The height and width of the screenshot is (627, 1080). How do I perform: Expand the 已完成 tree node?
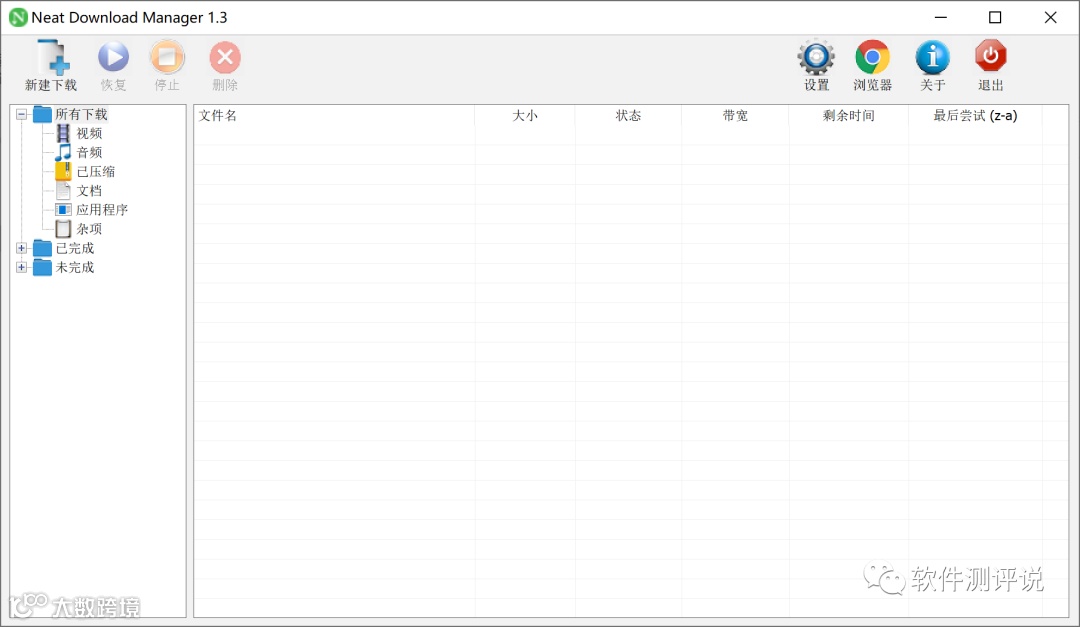click(21, 248)
